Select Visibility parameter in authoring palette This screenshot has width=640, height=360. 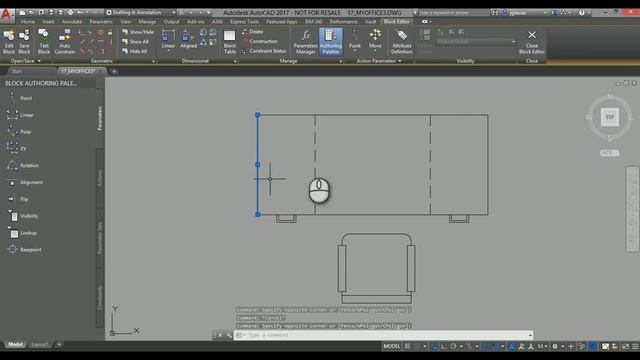(22, 216)
